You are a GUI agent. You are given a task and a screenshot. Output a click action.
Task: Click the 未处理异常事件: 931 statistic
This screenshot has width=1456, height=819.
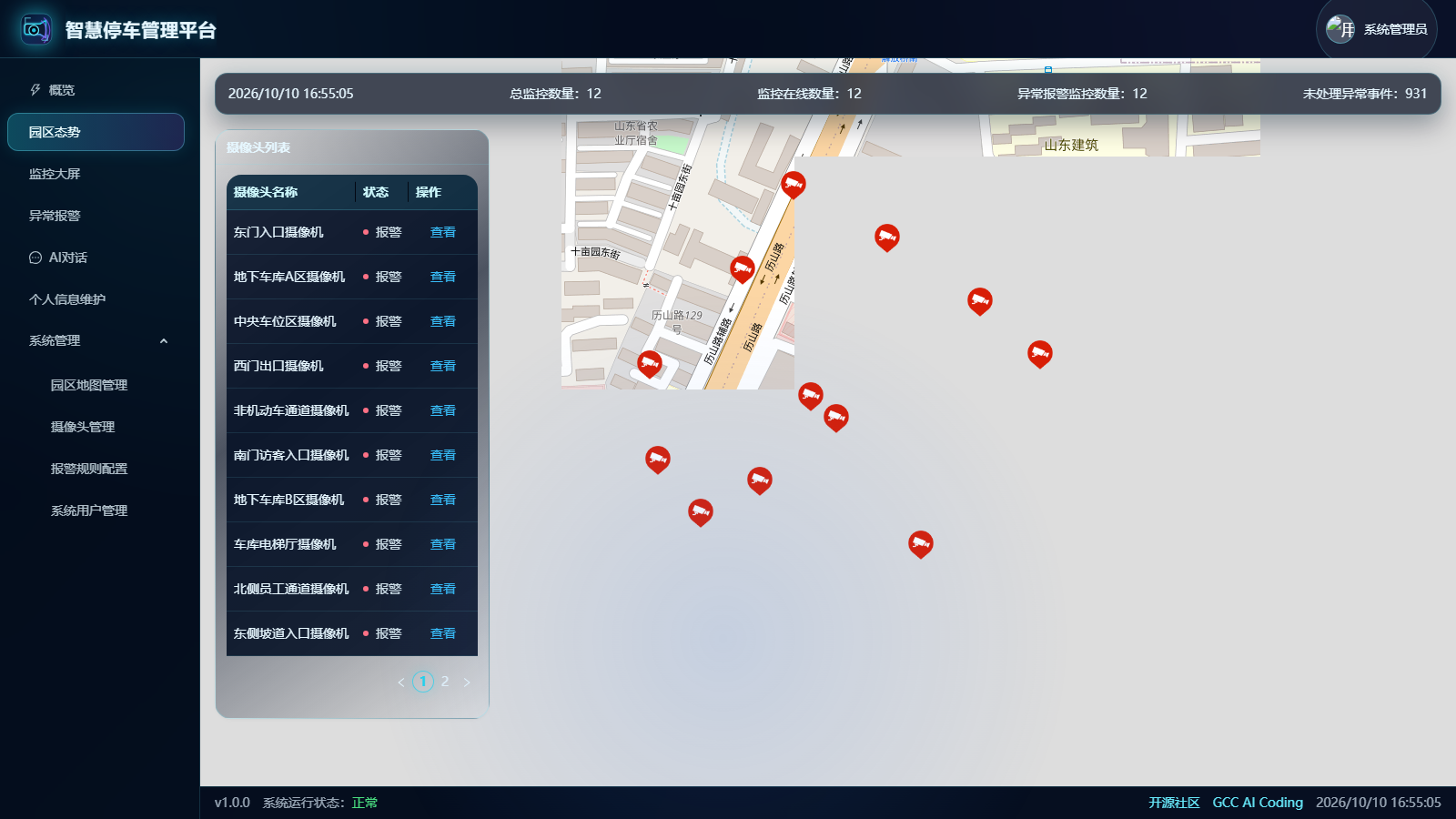(x=1365, y=94)
